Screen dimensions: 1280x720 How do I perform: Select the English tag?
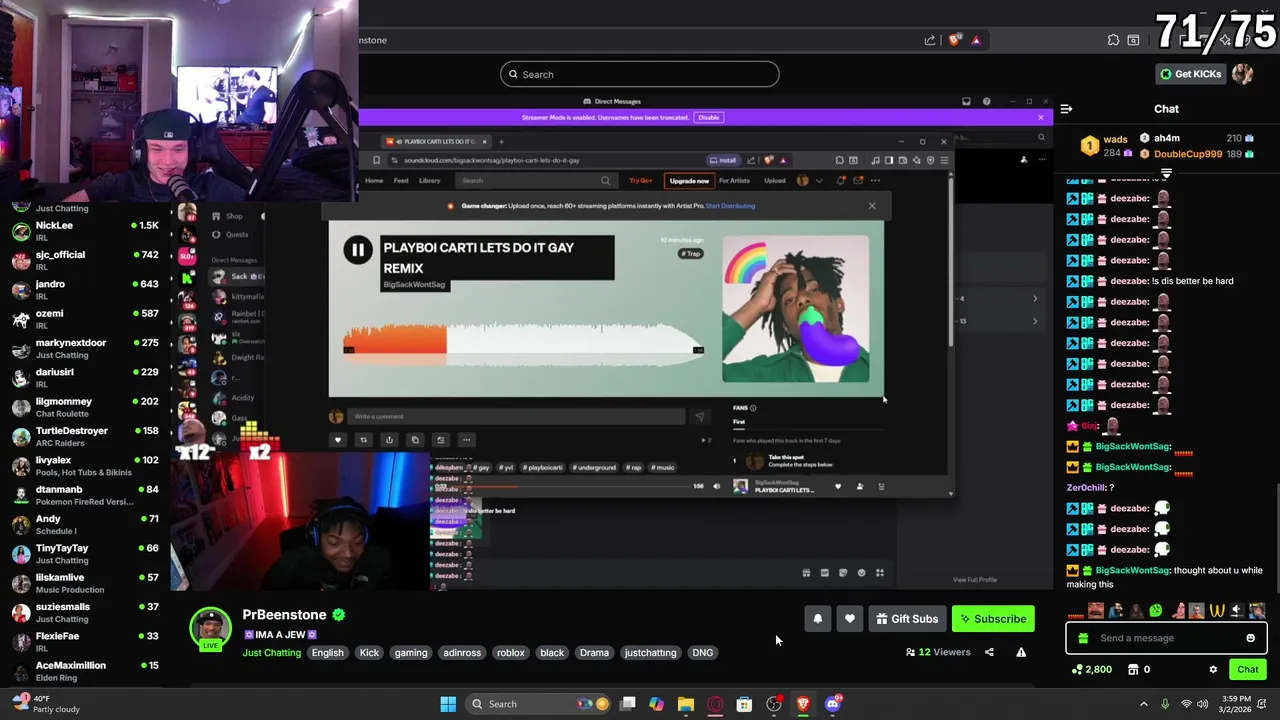click(327, 653)
